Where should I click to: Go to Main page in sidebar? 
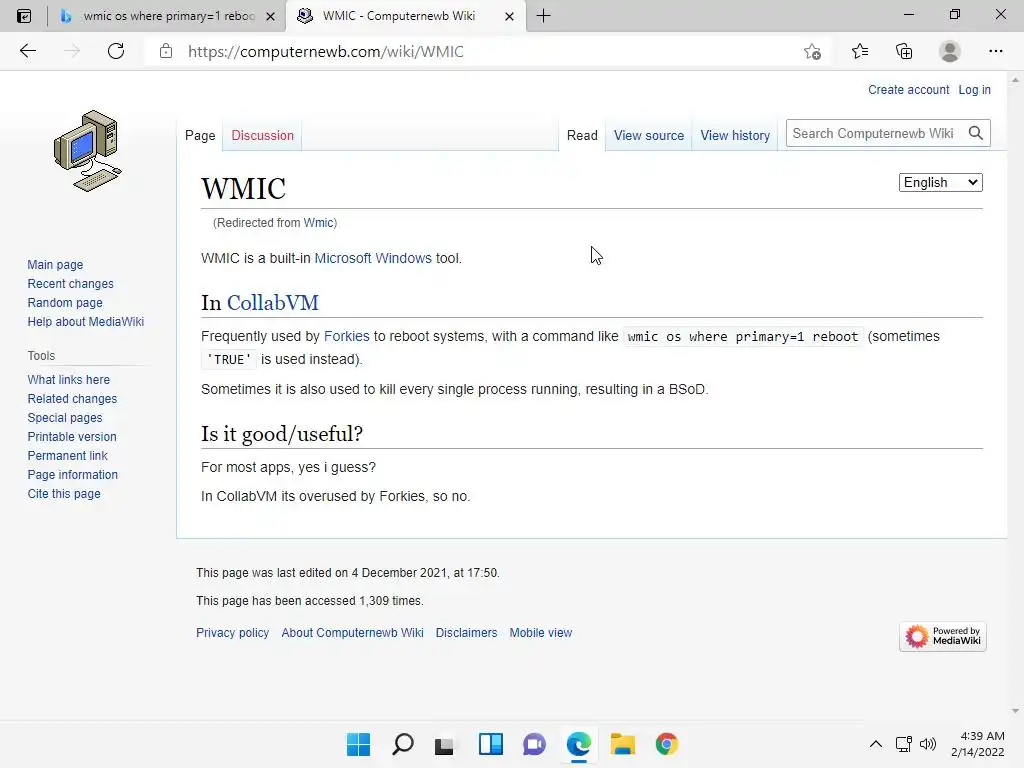(55, 264)
